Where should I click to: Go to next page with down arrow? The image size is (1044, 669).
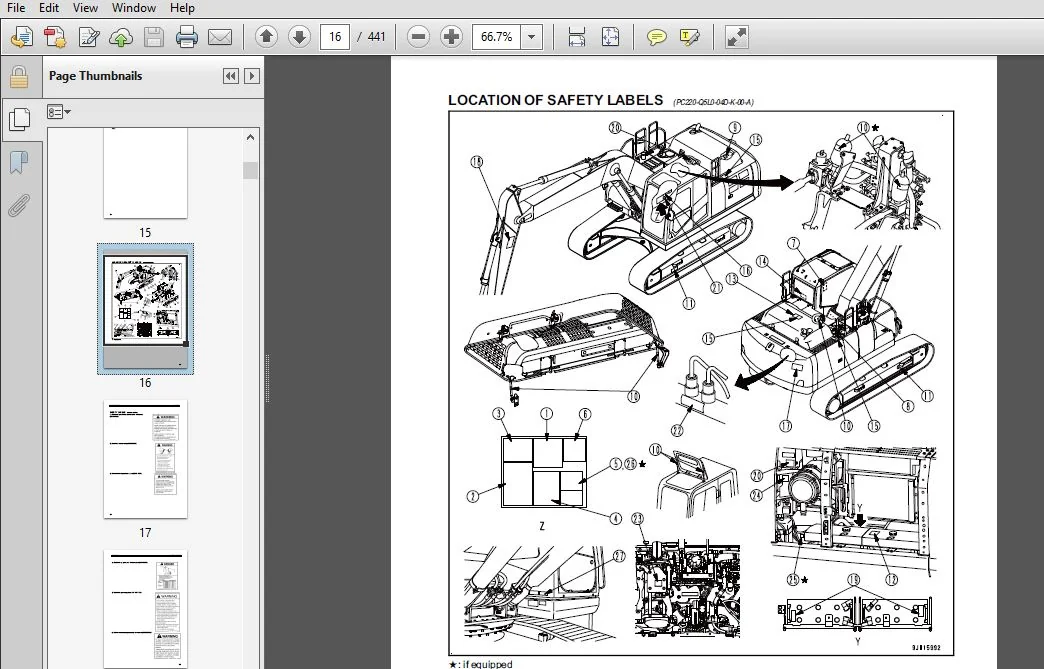300,37
